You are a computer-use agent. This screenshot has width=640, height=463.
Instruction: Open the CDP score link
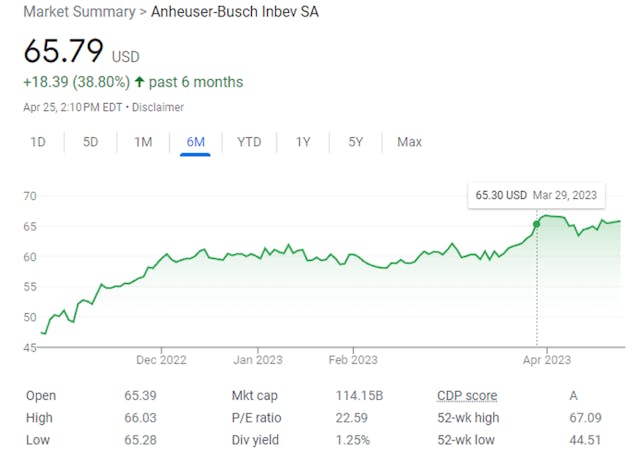click(467, 396)
